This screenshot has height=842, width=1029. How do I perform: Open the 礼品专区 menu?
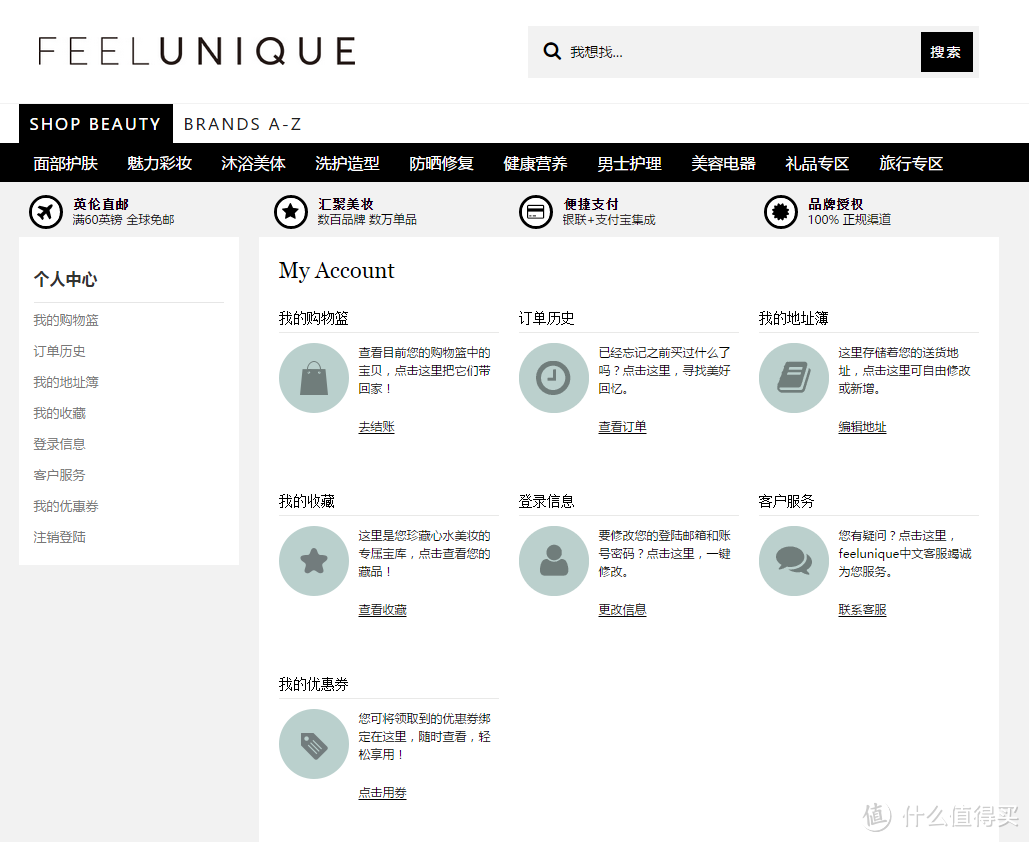pos(817,163)
